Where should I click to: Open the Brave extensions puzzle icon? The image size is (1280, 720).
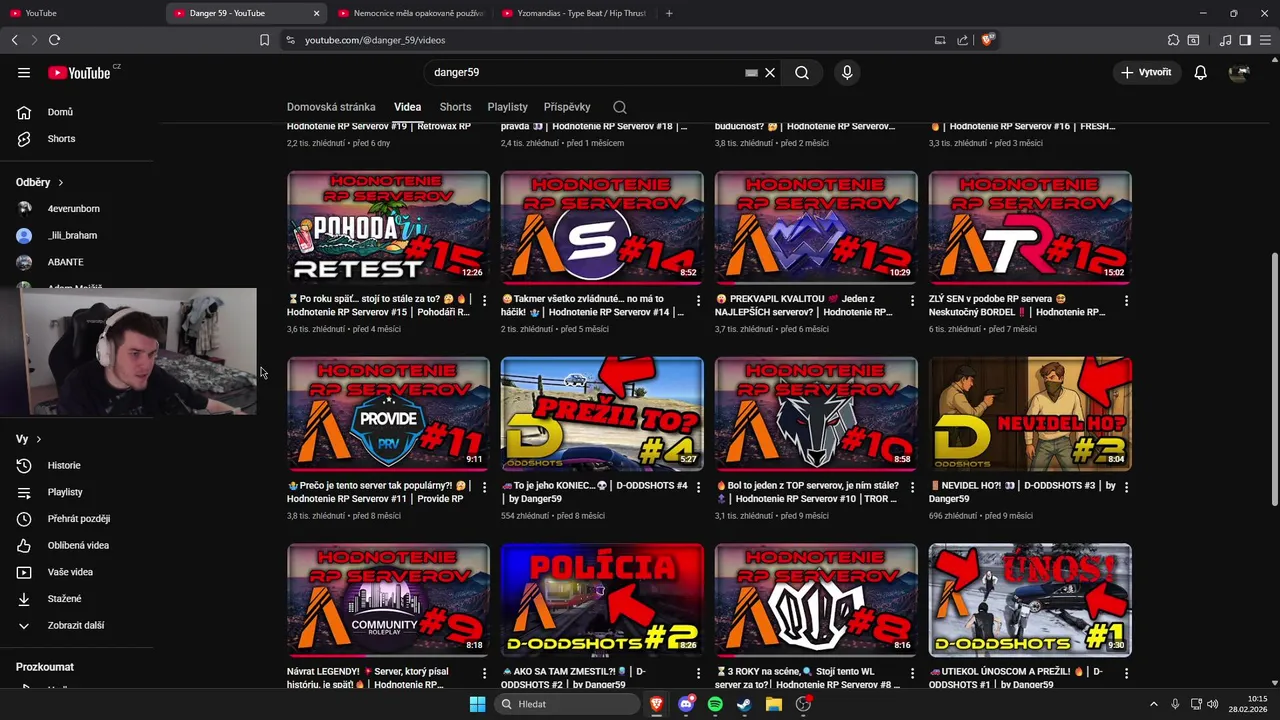pyautogui.click(x=1173, y=40)
